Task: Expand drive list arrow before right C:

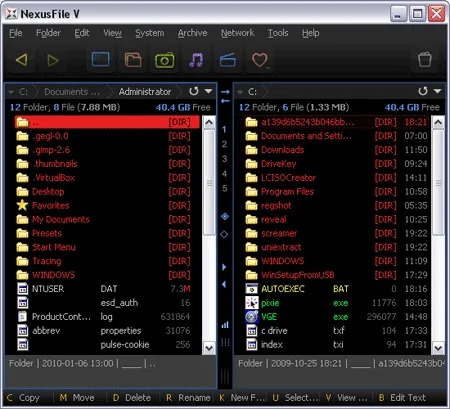Action: point(240,92)
